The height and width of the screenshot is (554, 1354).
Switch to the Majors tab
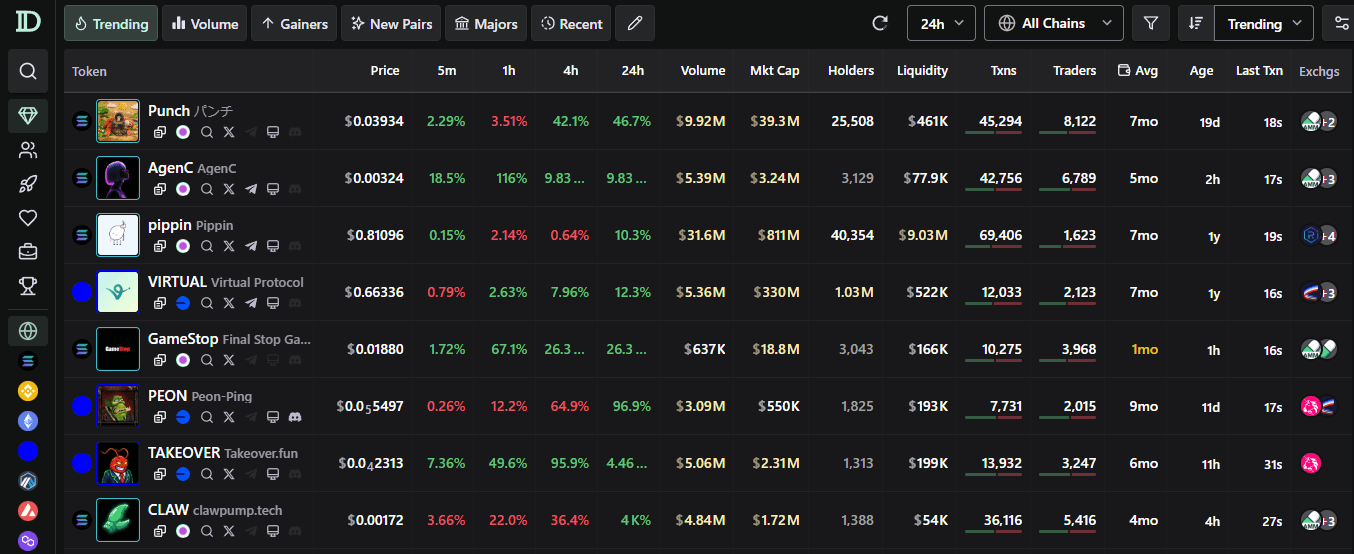(486, 23)
